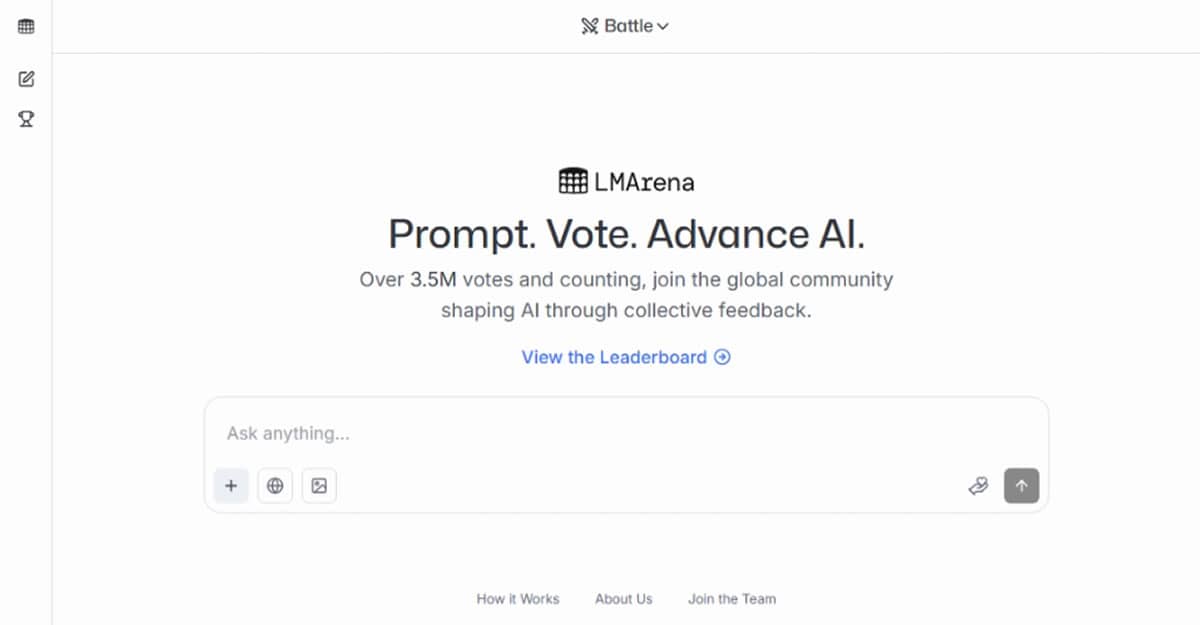
Task: Open the leaderboard via the sidebar trophy icon
Action: point(26,119)
